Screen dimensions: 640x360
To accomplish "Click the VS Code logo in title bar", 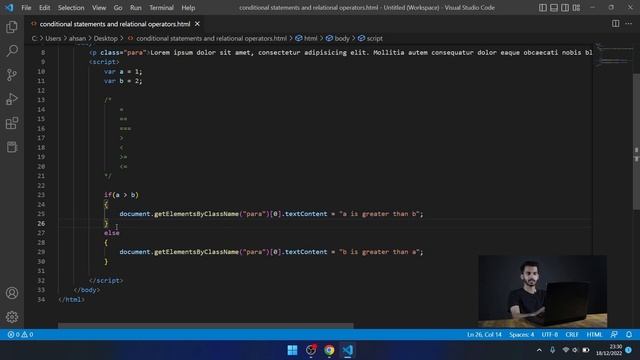I will (9, 7).
